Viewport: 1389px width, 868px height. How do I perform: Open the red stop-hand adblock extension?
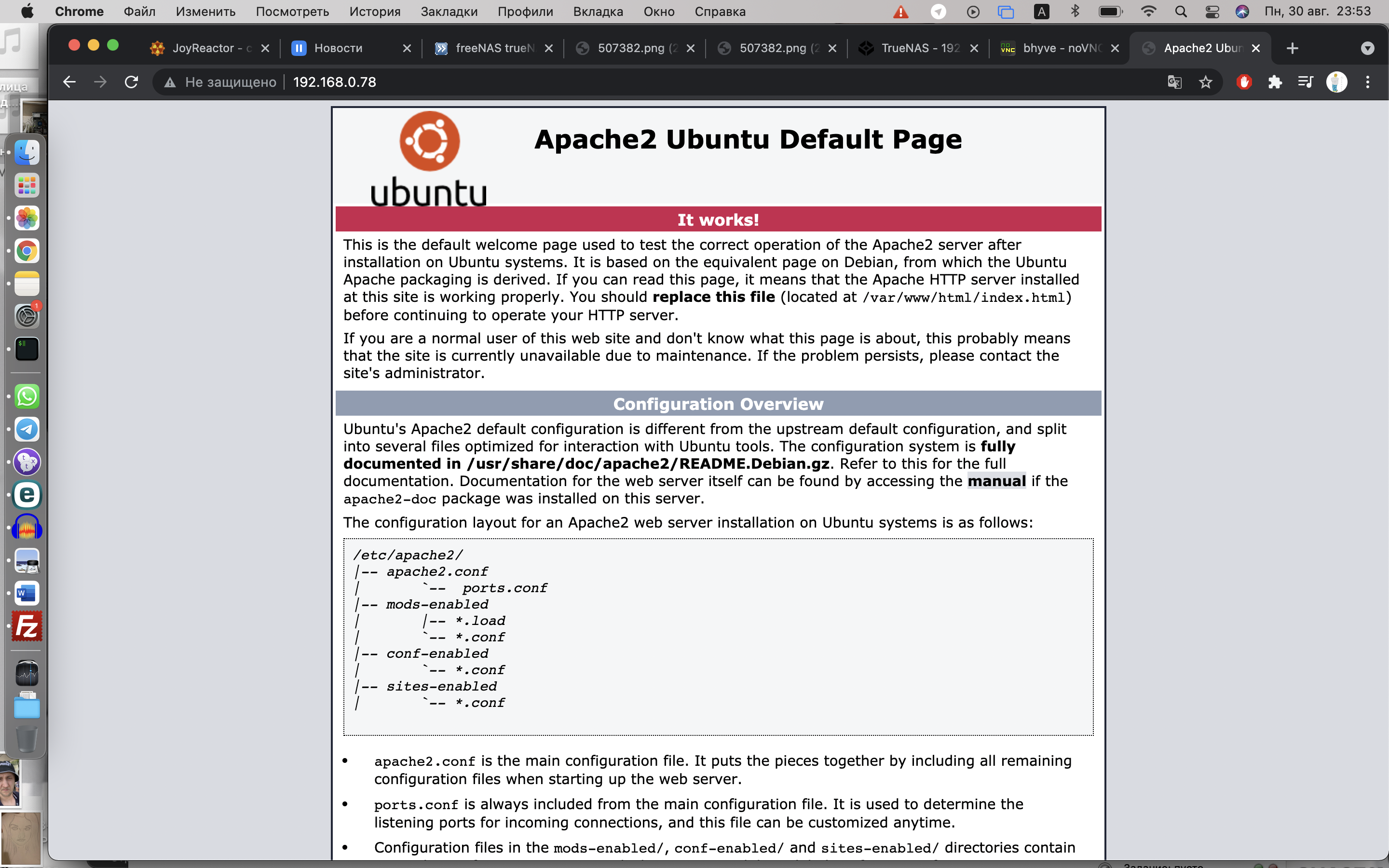tap(1244, 82)
